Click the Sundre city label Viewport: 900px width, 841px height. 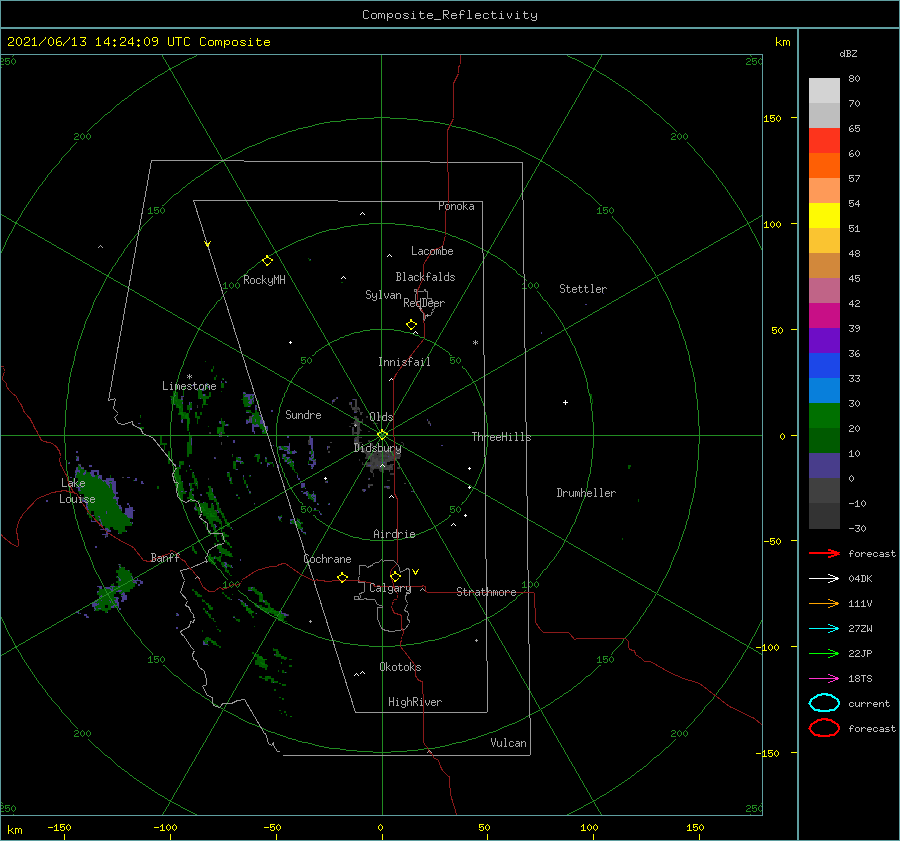pyautogui.click(x=303, y=414)
